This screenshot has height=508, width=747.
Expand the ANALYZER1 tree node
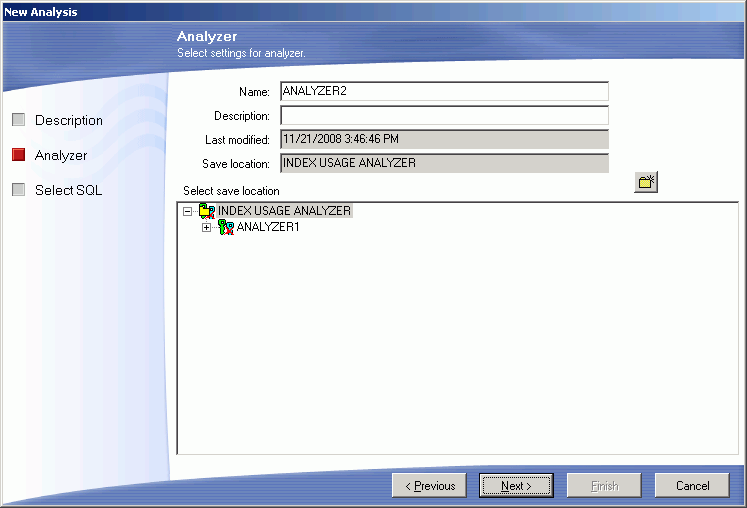(206, 227)
